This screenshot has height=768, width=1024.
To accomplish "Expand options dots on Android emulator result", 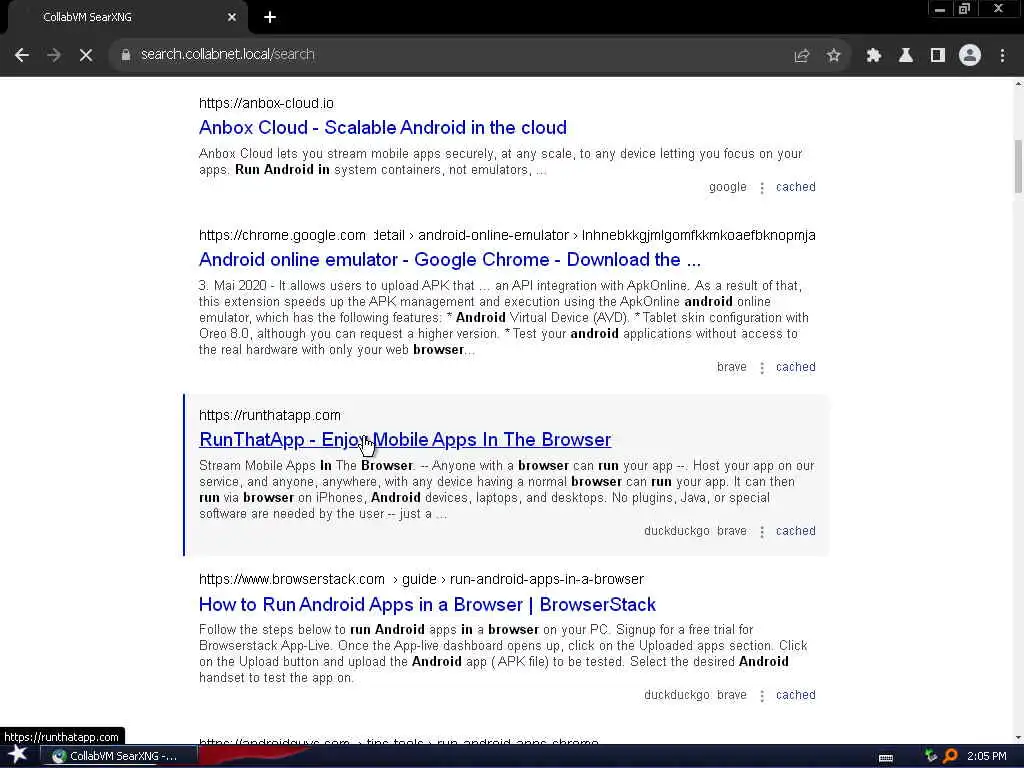I will pyautogui.click(x=761, y=368).
